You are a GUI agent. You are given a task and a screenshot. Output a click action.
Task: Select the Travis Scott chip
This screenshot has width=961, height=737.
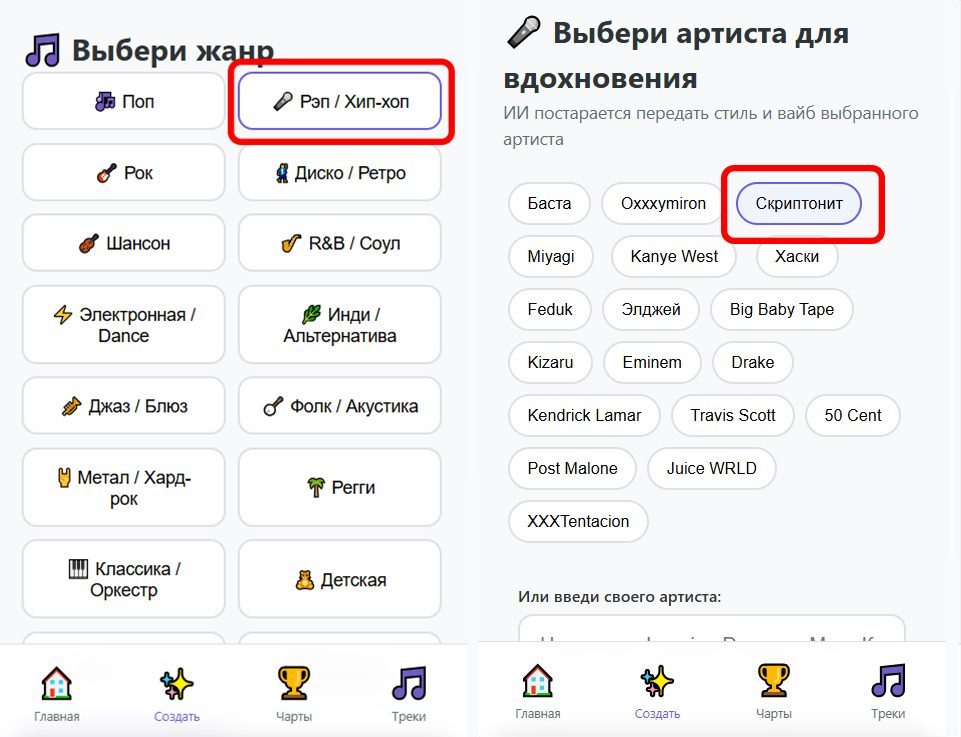pos(732,415)
